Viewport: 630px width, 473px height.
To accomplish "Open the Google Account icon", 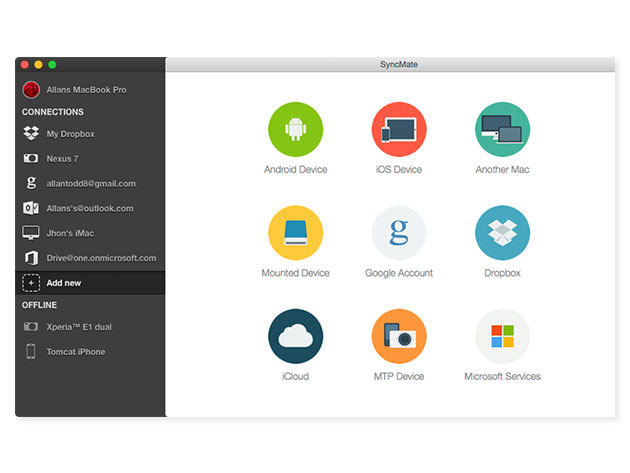I will (x=399, y=233).
